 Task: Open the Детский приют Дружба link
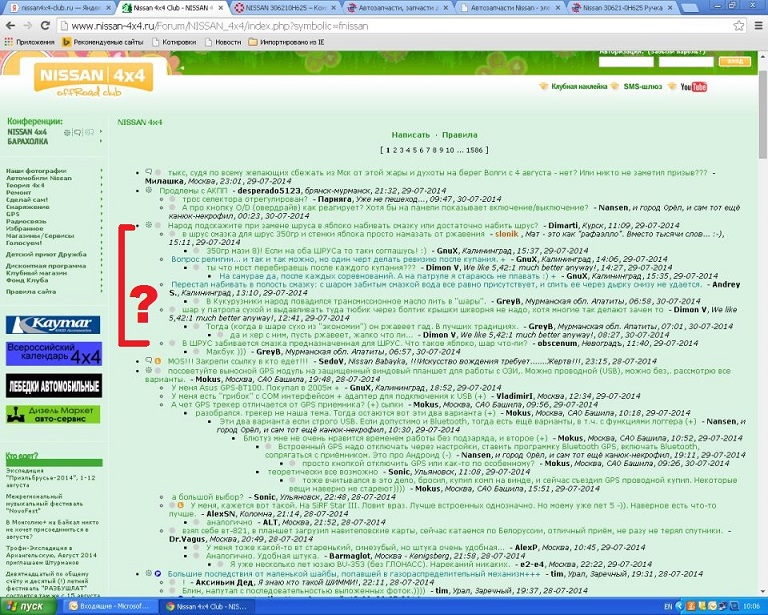click(46, 254)
